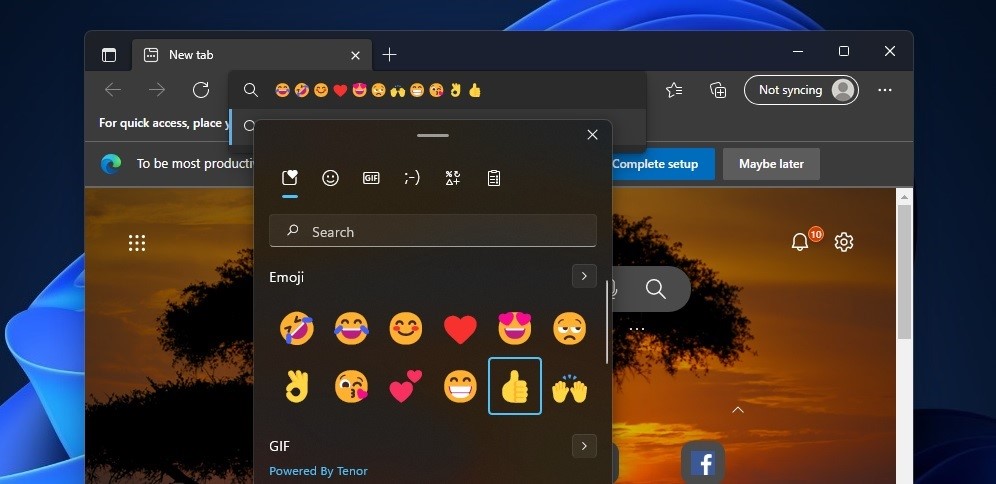Click the emoji panel Search field
The width and height of the screenshot is (996, 484).
[433, 231]
